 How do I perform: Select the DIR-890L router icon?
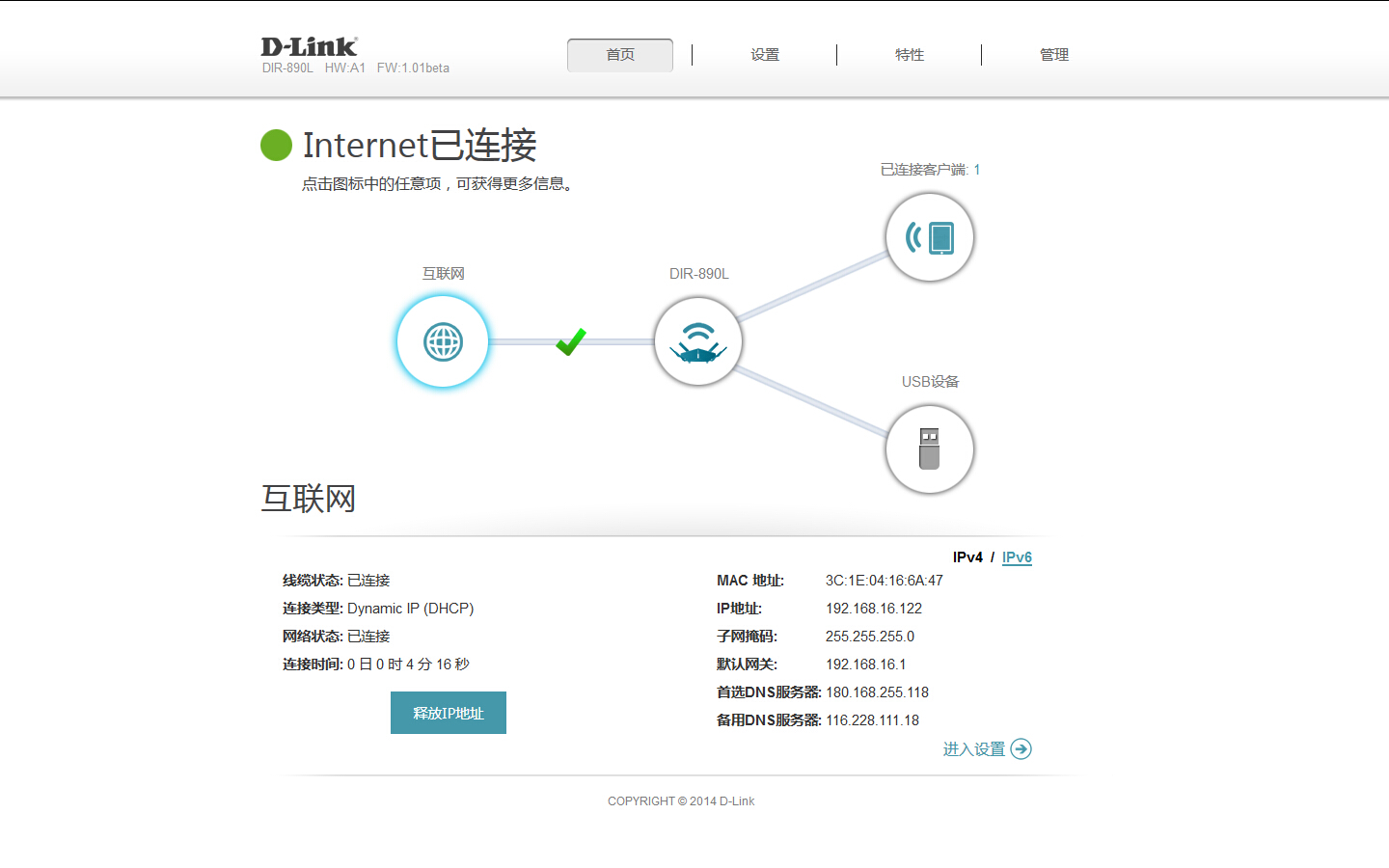(698, 341)
